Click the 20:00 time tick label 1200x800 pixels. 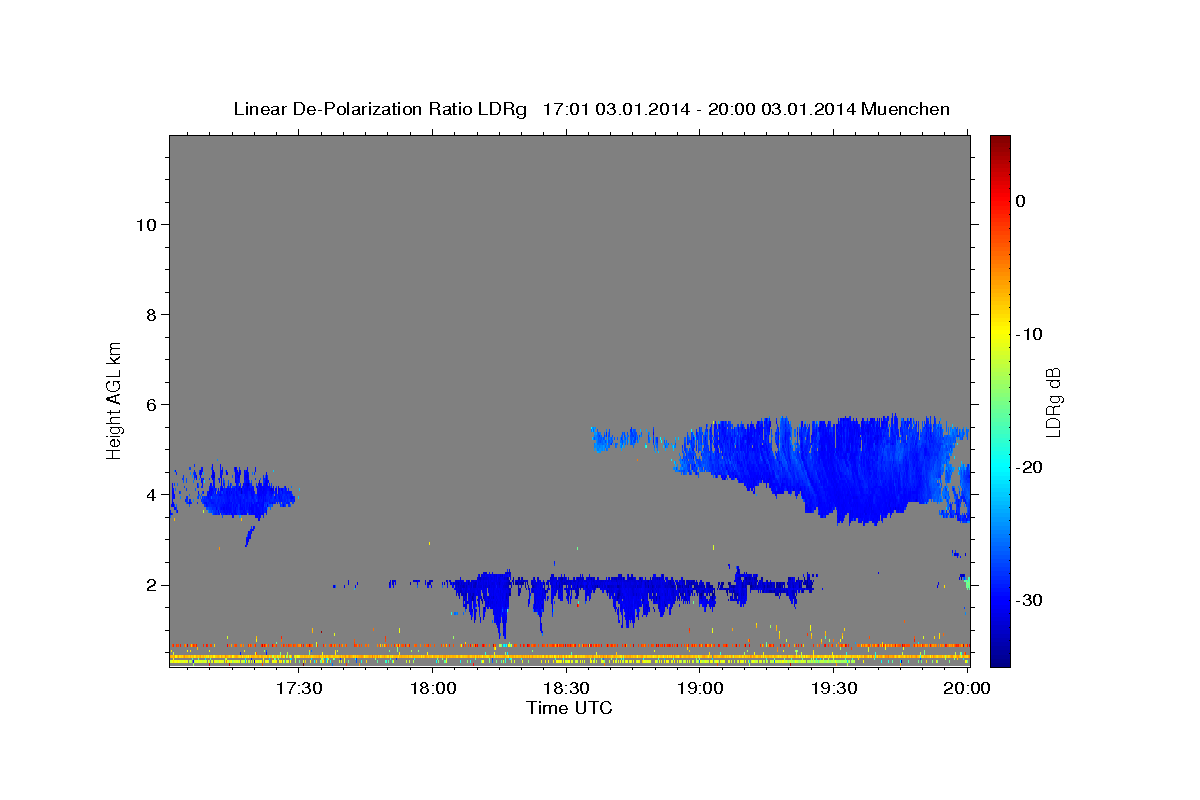(967, 688)
